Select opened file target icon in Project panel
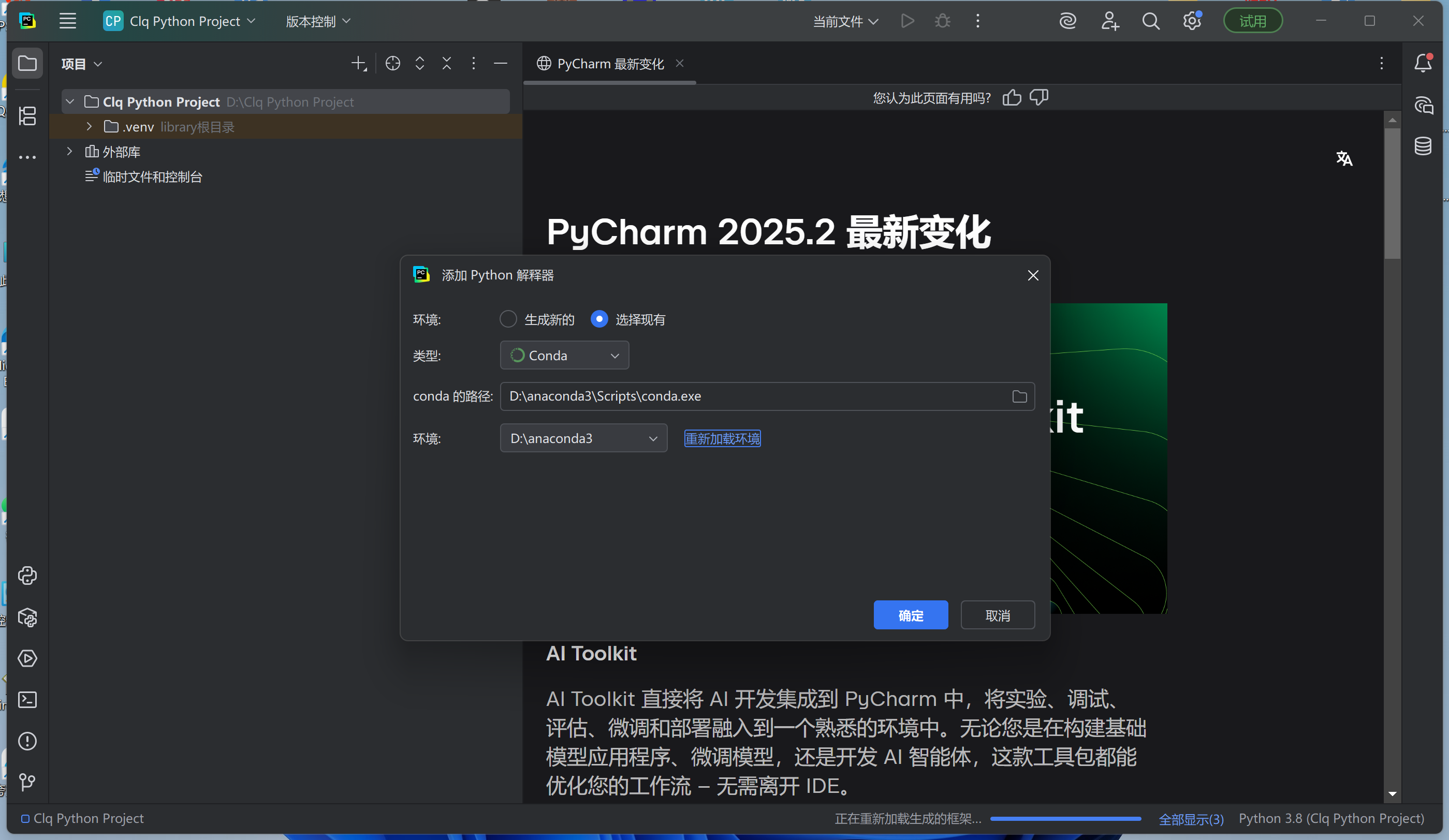This screenshot has width=1449, height=840. [x=393, y=63]
